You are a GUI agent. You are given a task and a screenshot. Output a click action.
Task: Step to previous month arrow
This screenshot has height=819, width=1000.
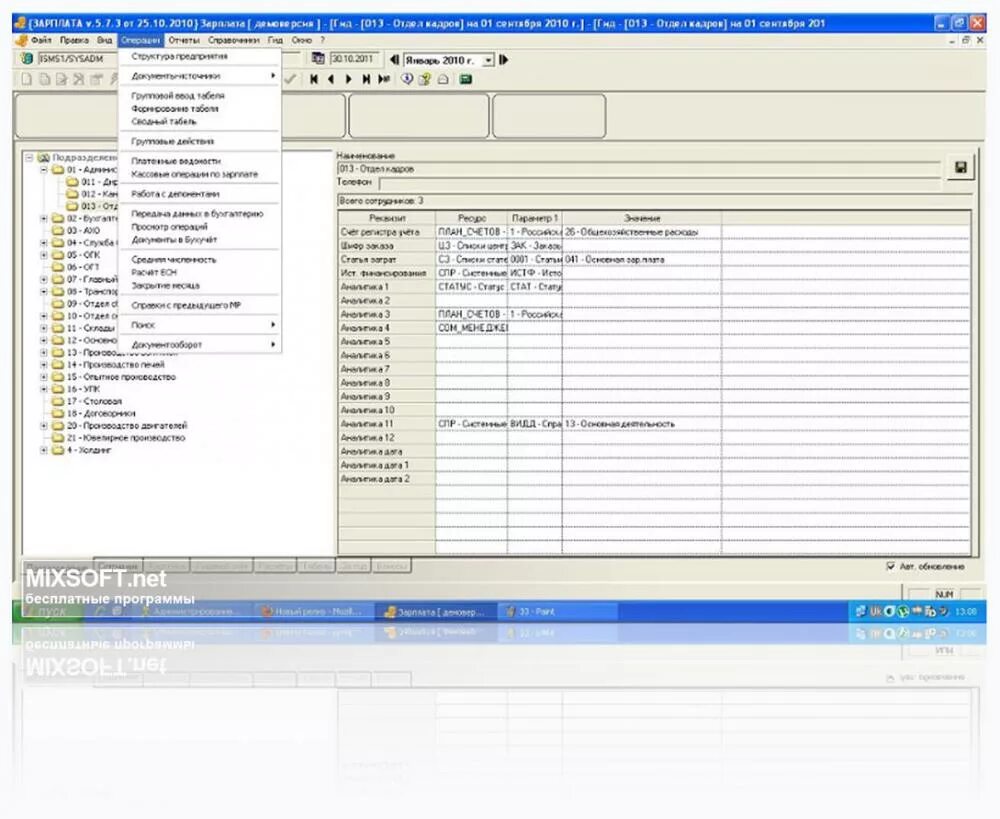pos(394,59)
